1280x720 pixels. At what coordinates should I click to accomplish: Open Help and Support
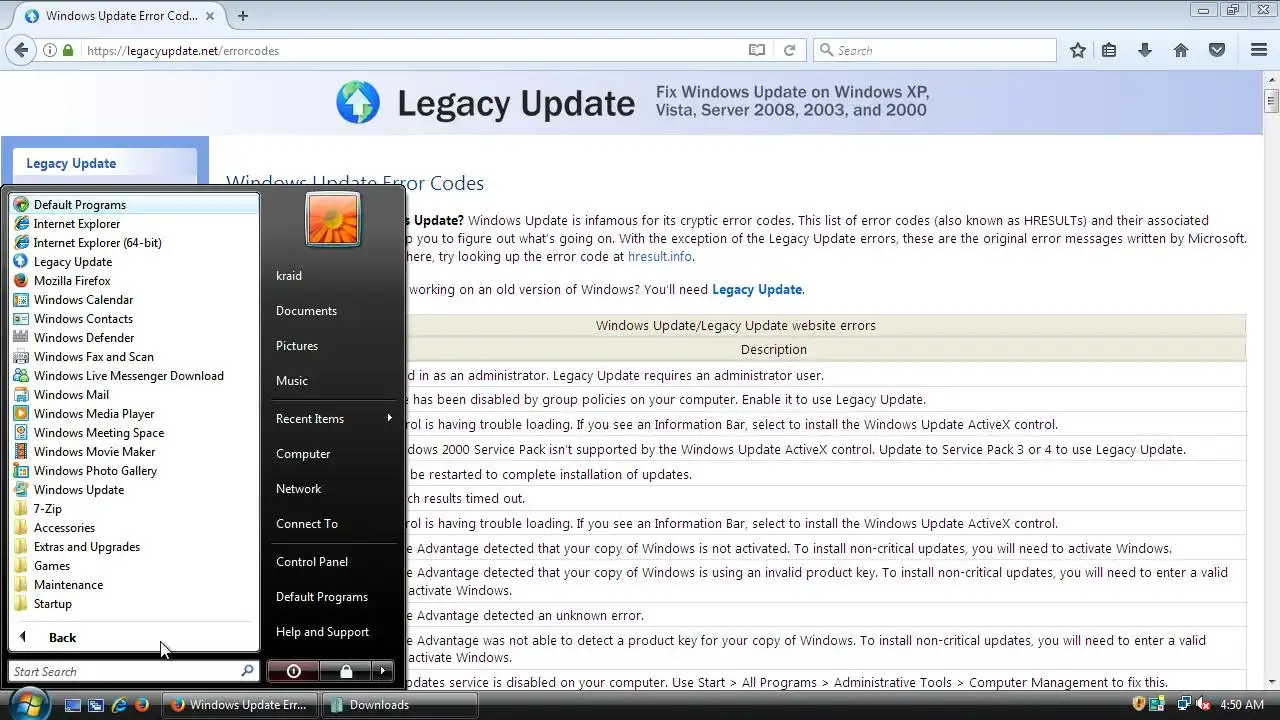[x=332, y=631]
